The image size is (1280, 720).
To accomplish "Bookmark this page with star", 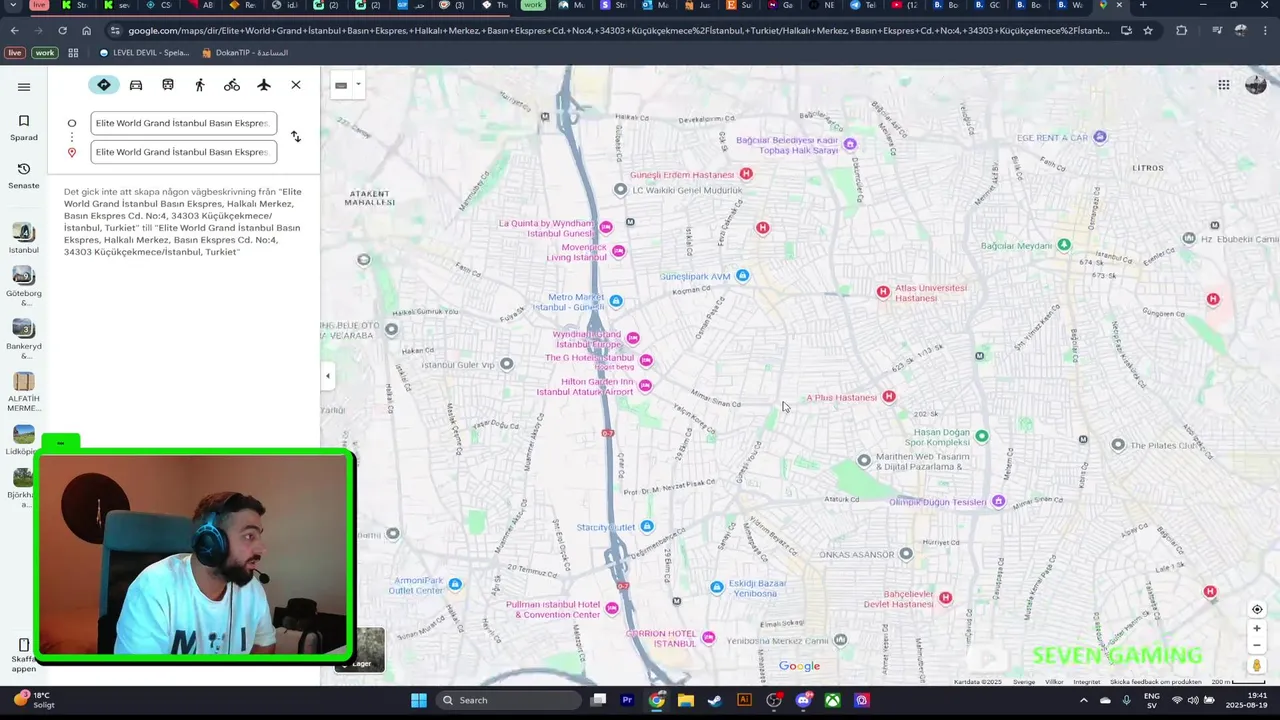I will (1148, 31).
